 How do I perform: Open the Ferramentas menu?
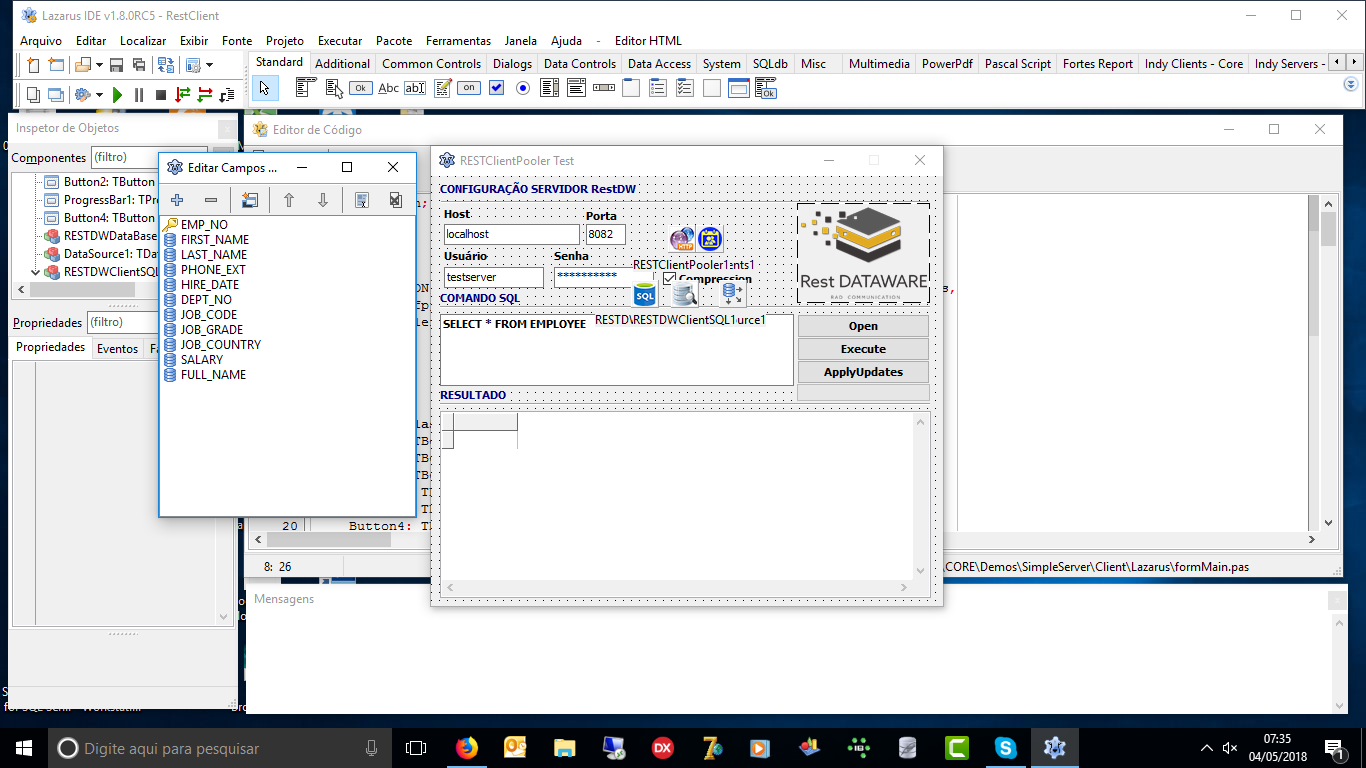point(458,41)
